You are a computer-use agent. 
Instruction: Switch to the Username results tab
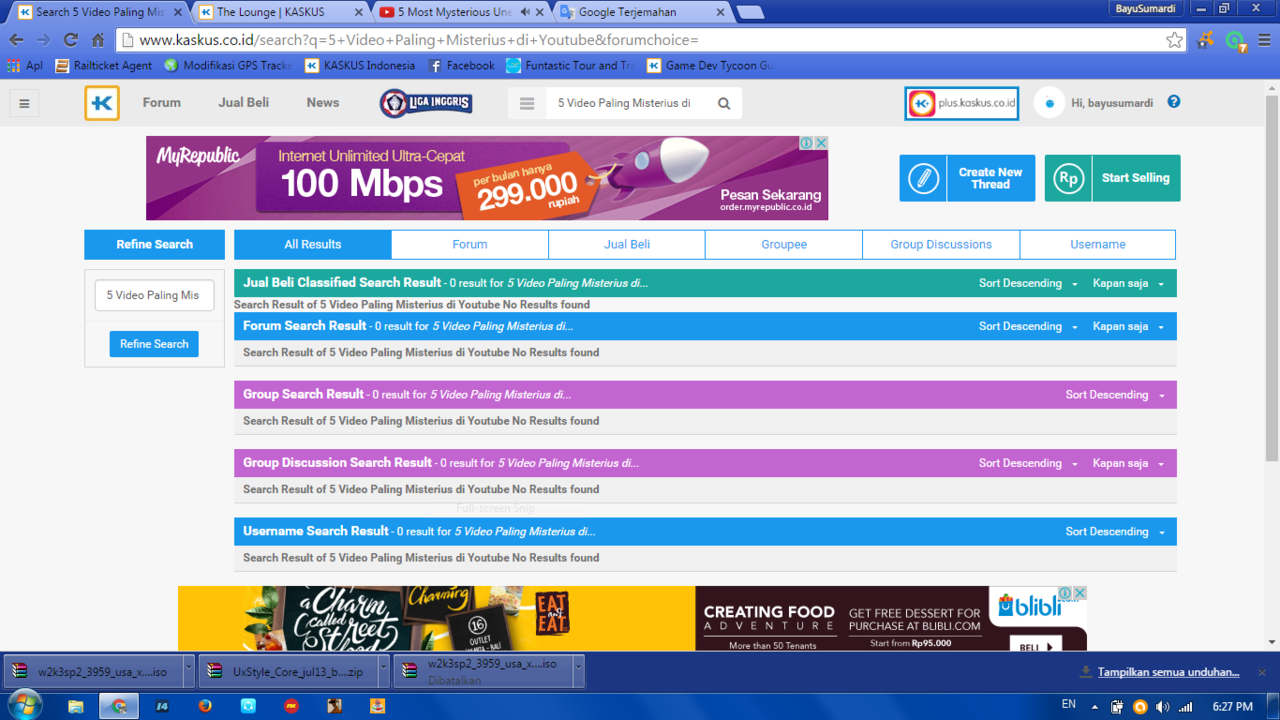point(1098,244)
